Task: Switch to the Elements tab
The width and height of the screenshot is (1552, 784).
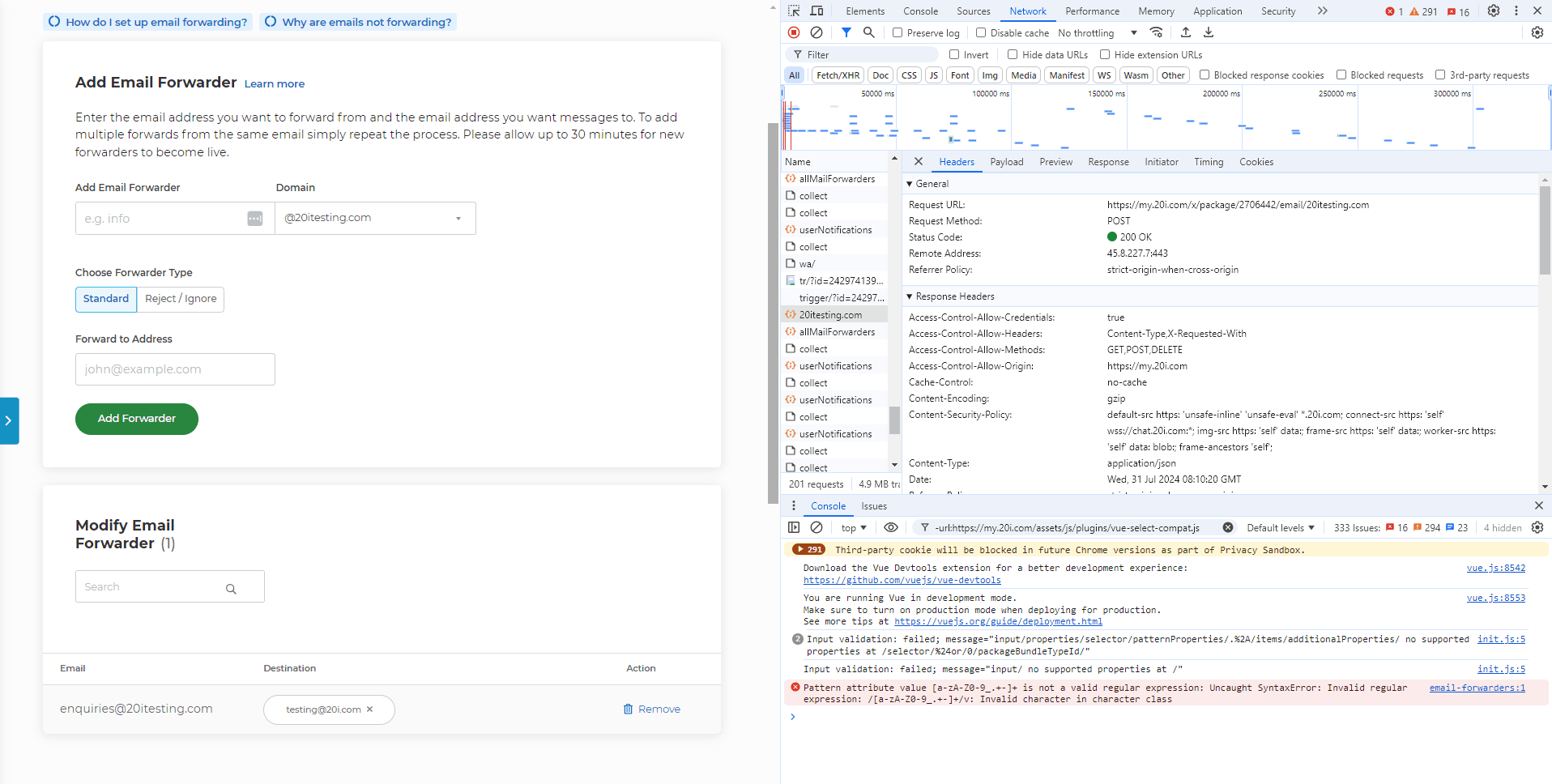Action: click(865, 11)
